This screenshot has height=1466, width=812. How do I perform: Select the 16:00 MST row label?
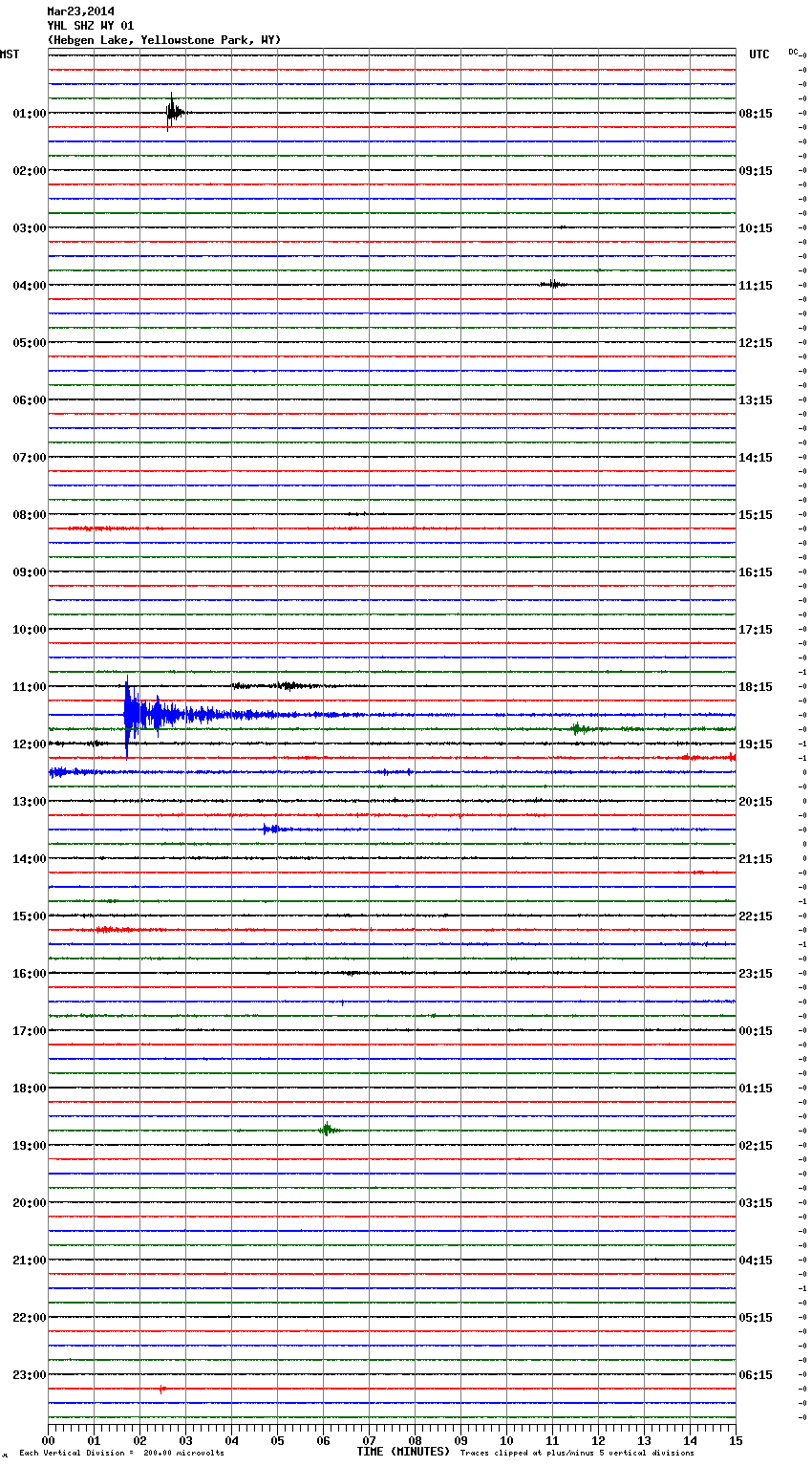(30, 974)
